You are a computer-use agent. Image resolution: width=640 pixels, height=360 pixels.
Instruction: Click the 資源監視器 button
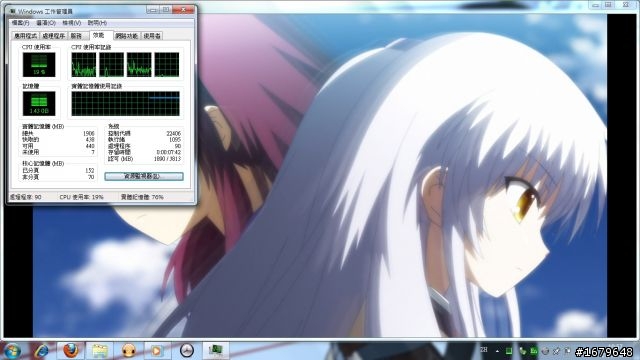click(x=144, y=176)
